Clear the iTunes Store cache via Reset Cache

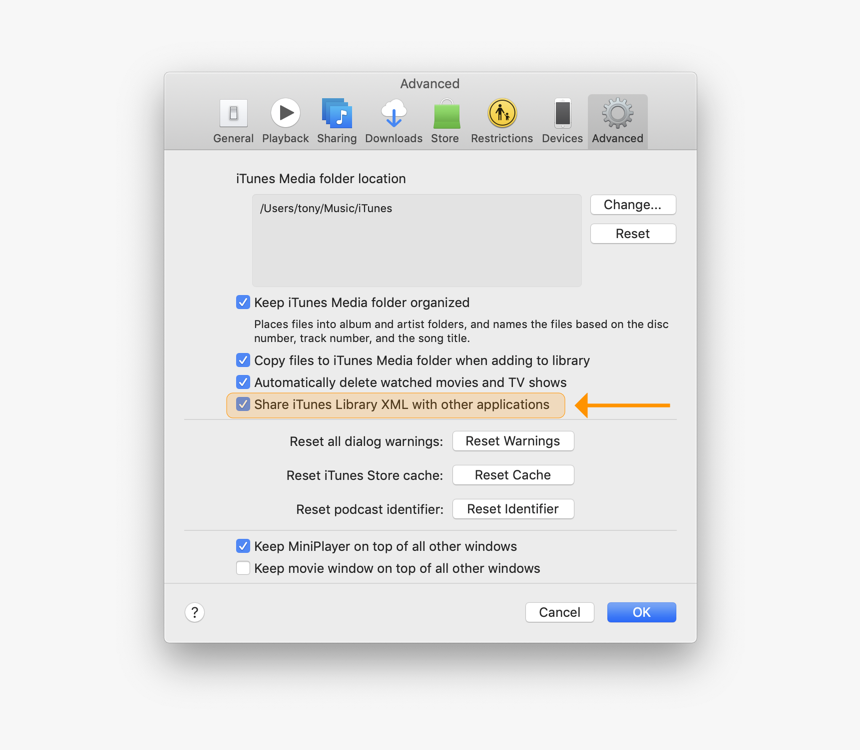[513, 474]
